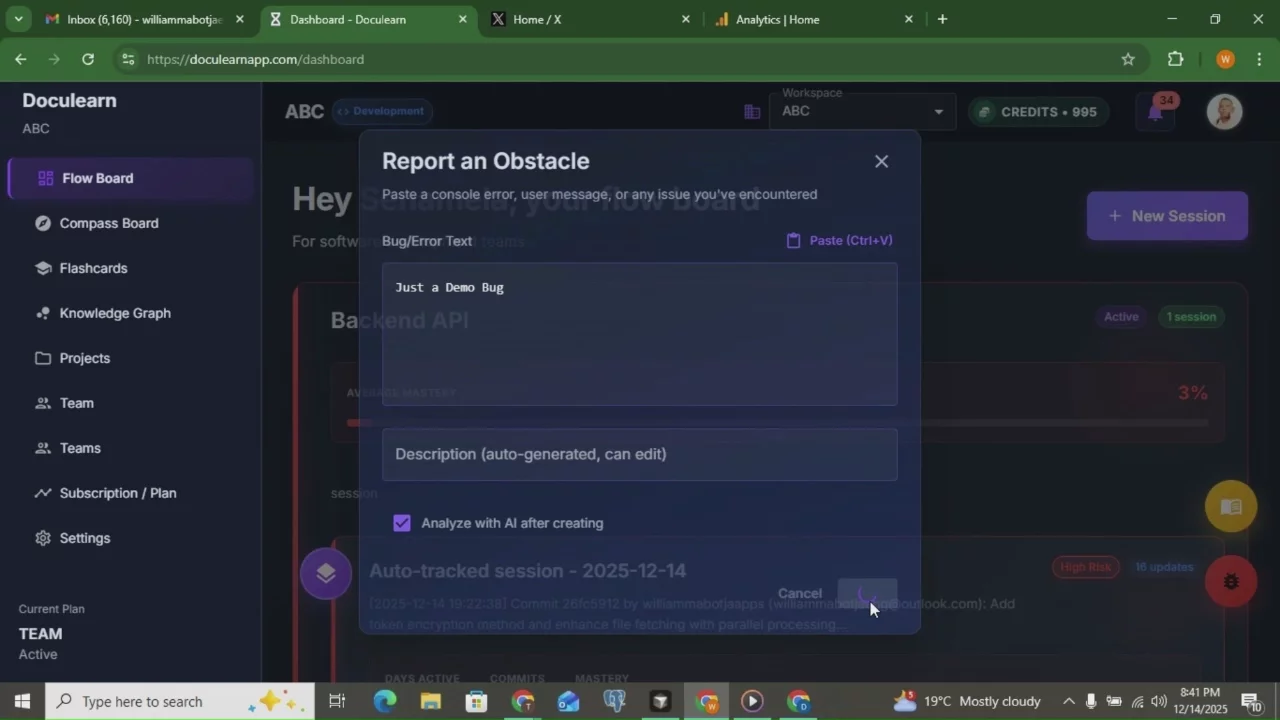Click the yellow book floating icon

point(1230,507)
